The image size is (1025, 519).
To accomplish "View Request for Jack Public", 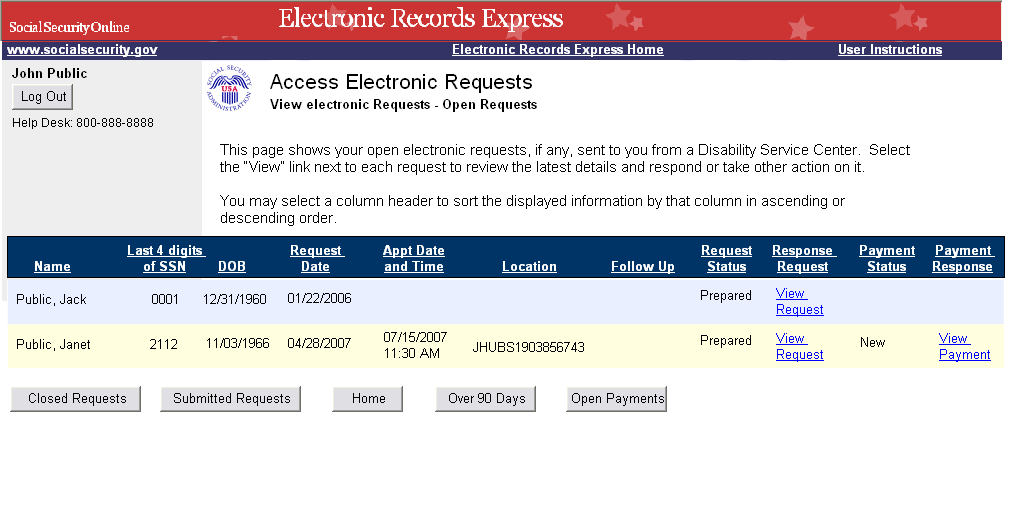I will [799, 302].
